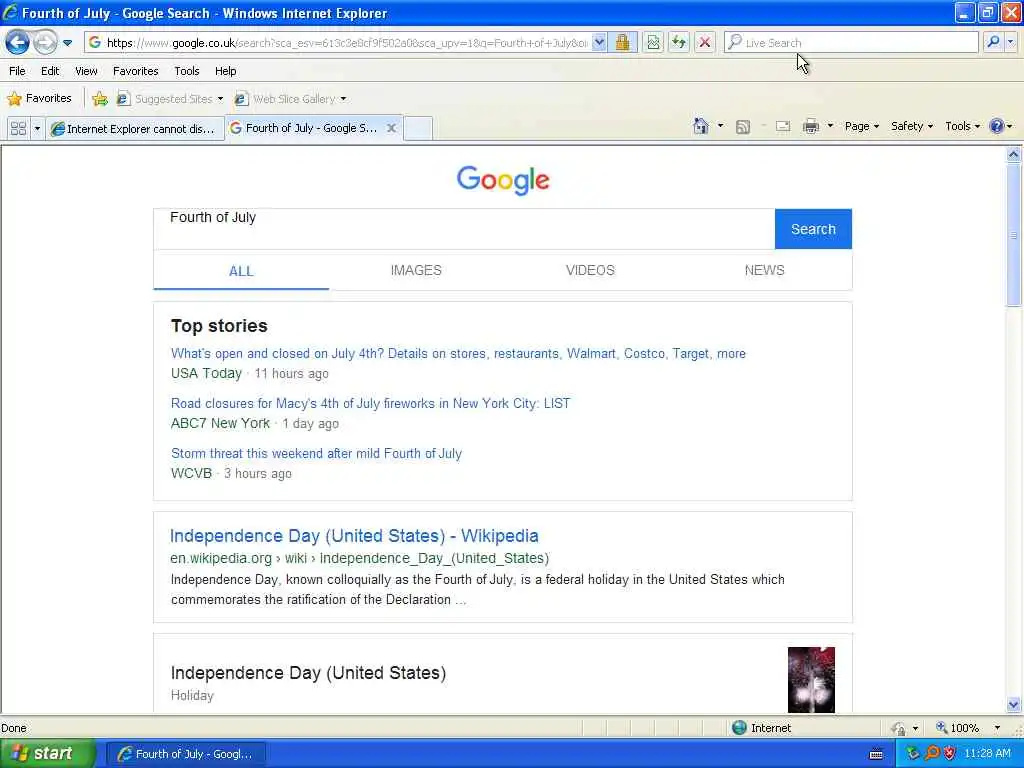1024x768 pixels.
Task: Click the on-screen keyboard tray icon
Action: (876, 754)
